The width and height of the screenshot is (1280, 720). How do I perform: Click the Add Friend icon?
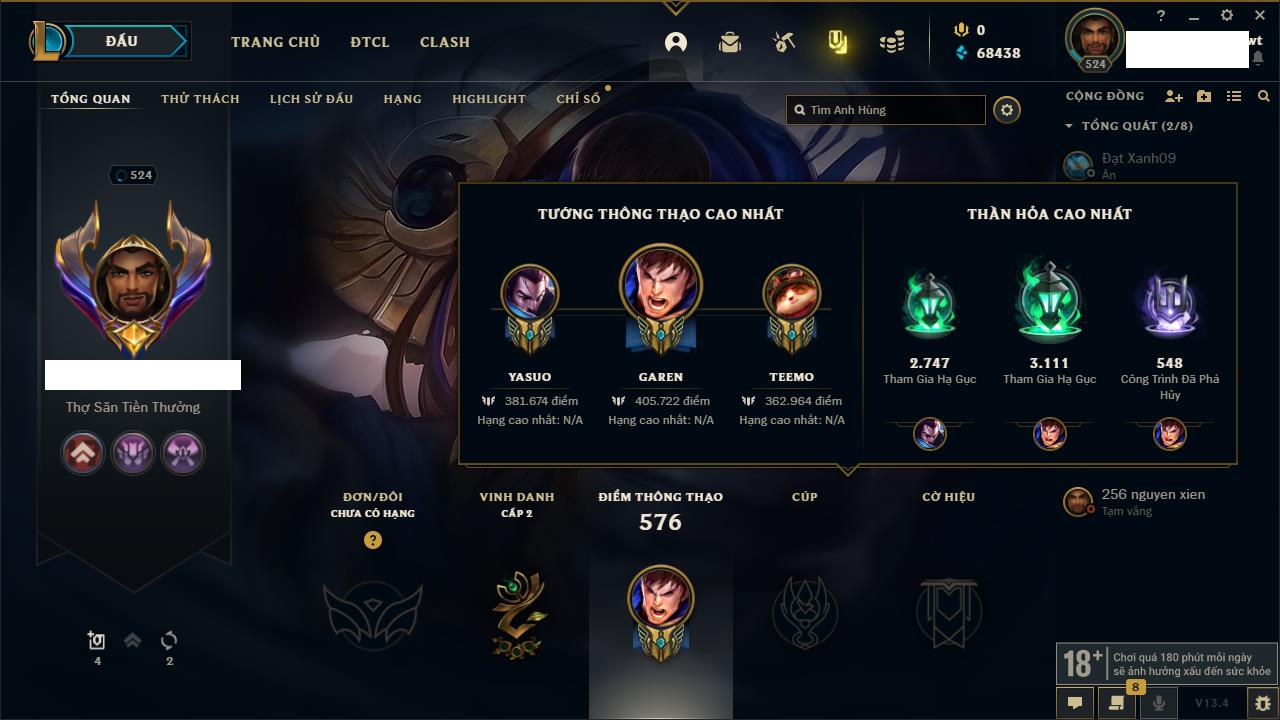[1174, 96]
